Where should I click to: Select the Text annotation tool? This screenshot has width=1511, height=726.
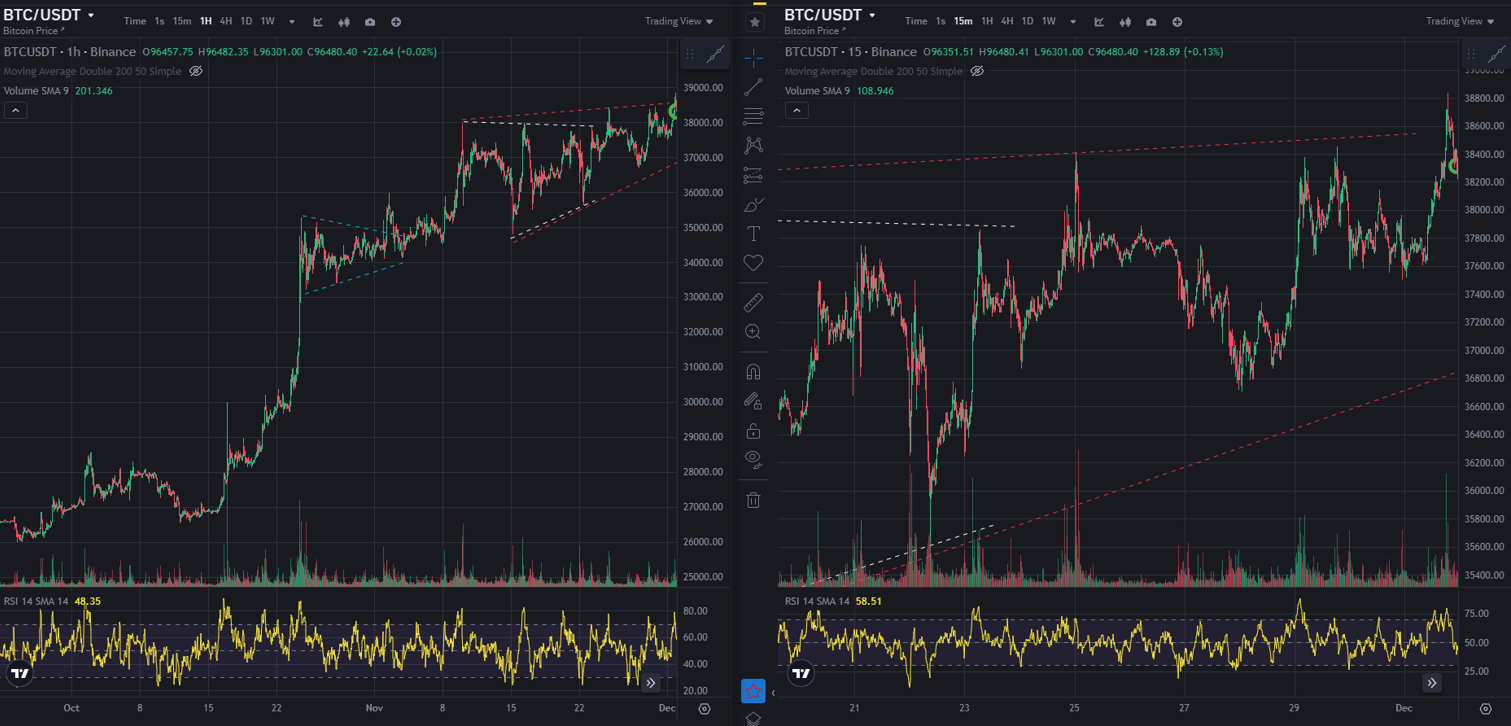pyautogui.click(x=753, y=233)
